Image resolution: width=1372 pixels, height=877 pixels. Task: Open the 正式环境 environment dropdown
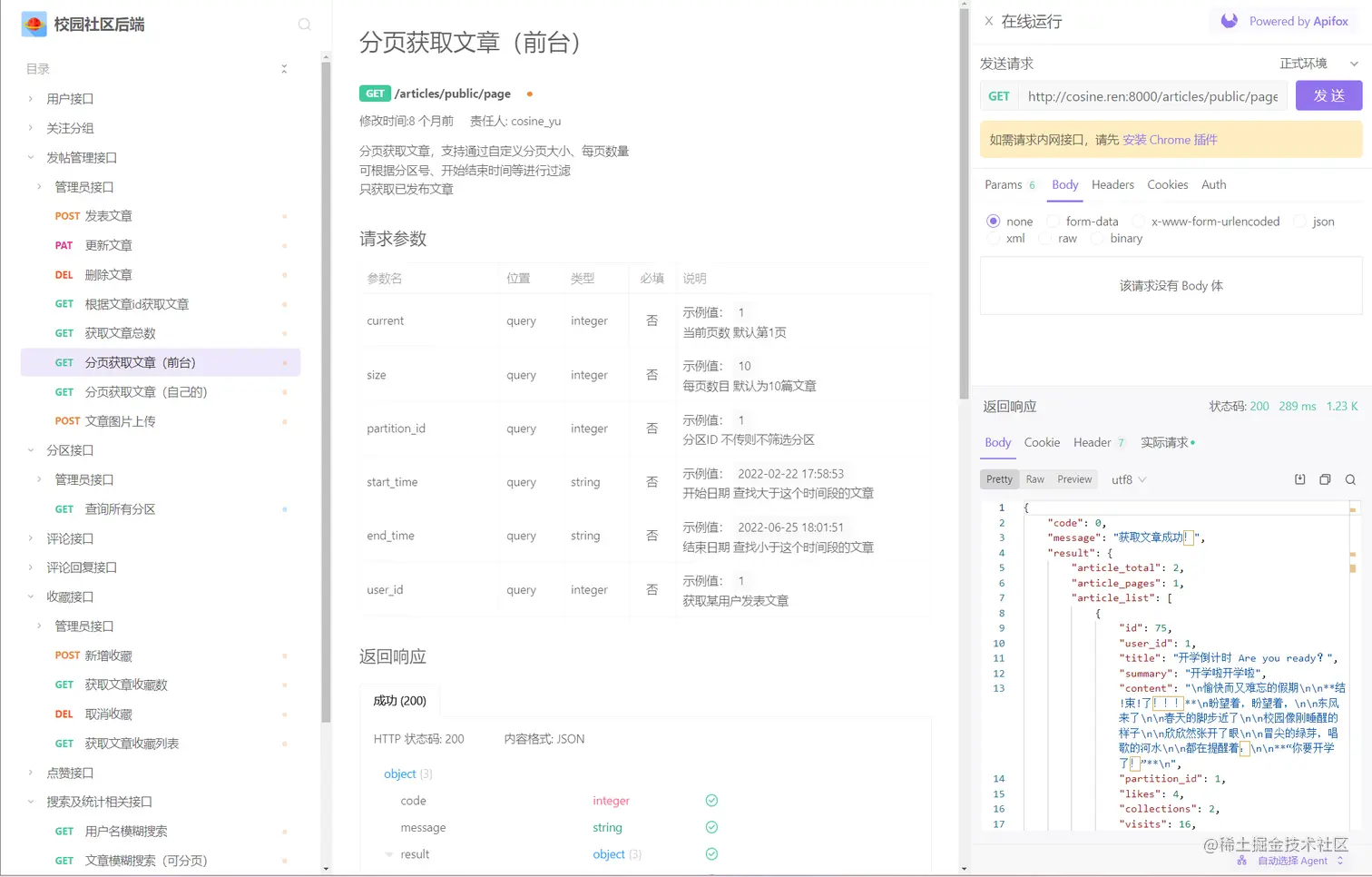click(x=1318, y=64)
